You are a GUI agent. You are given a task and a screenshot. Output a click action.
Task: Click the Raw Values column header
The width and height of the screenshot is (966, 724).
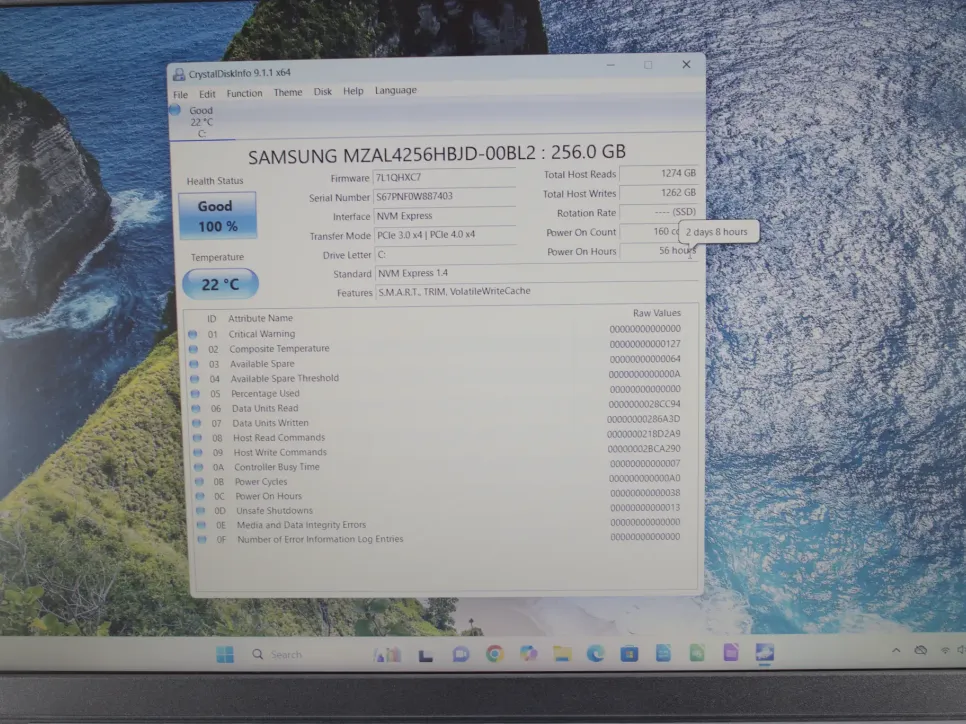[657, 313]
